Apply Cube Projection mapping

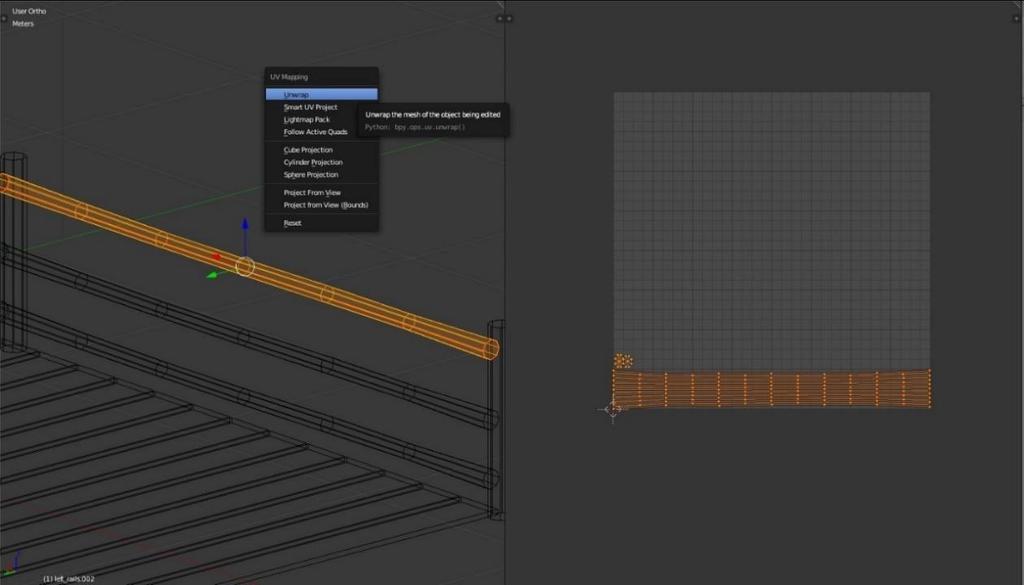click(321, 150)
